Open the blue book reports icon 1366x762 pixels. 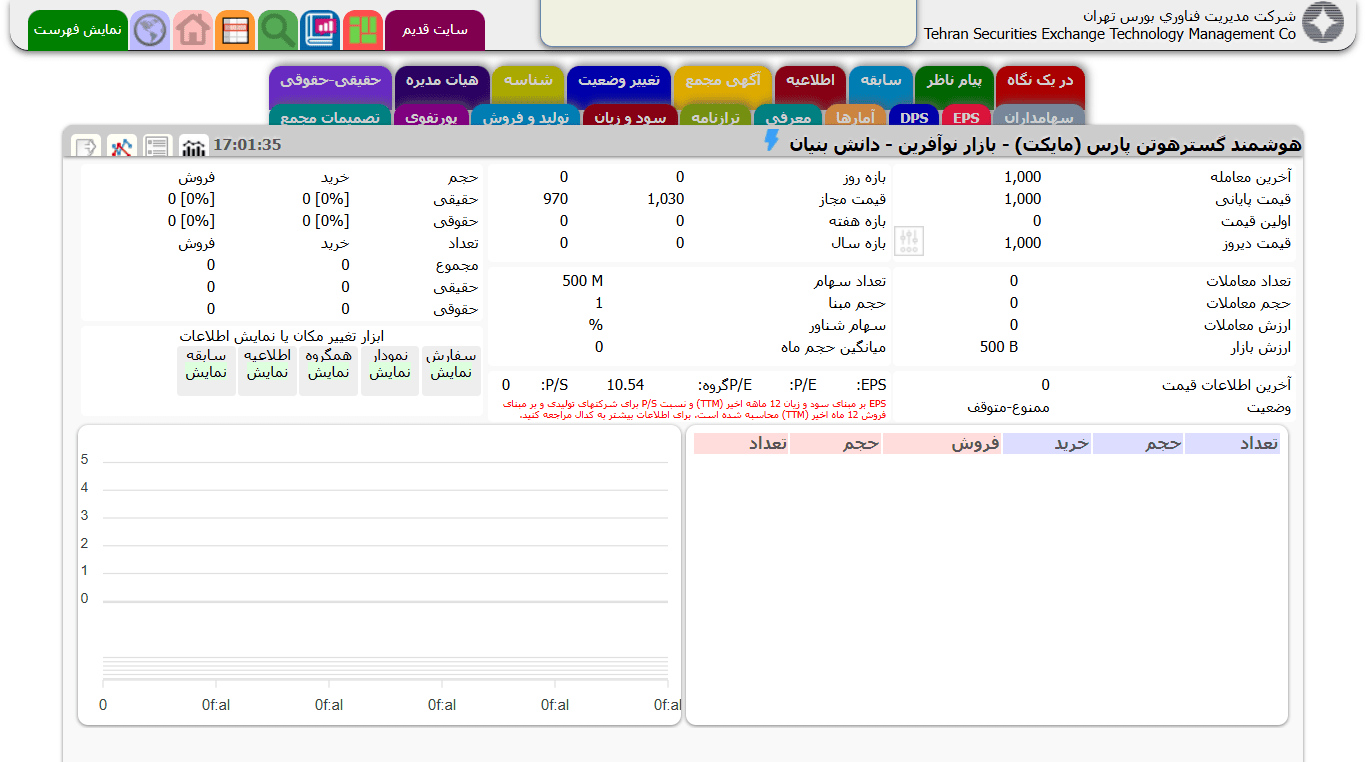(320, 30)
